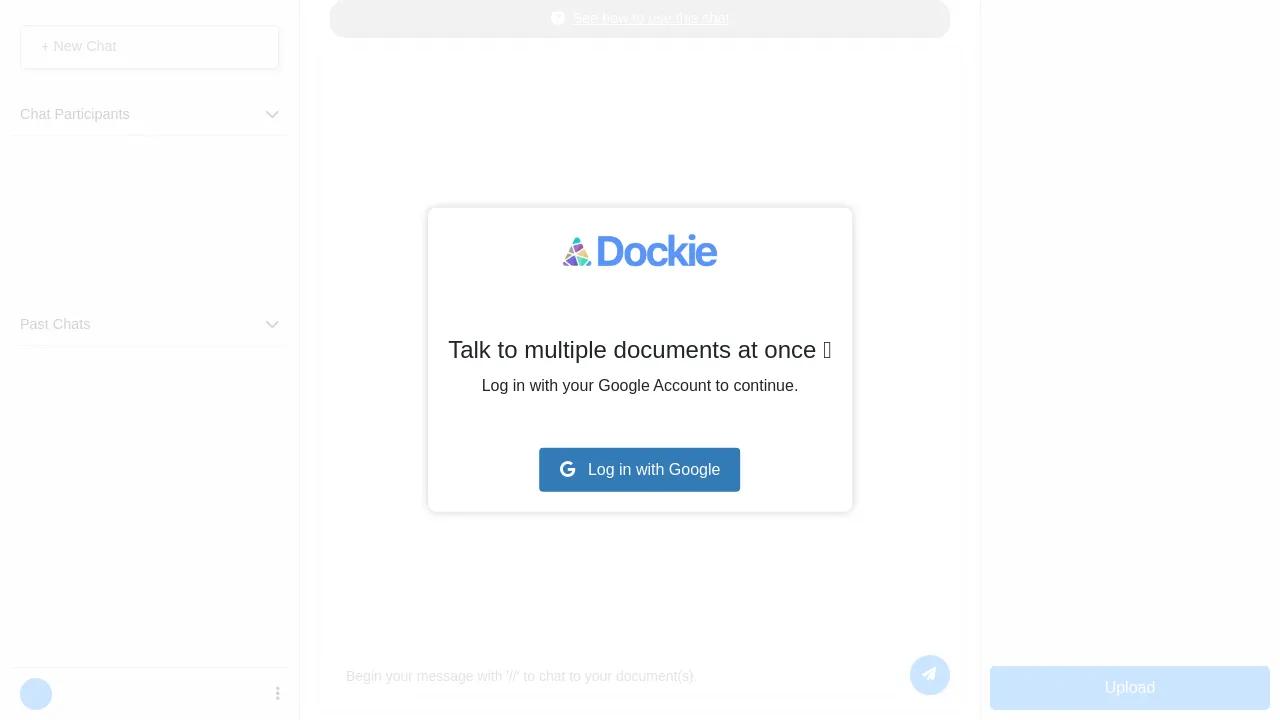Open the vertical three-dots menu in sidebar

click(278, 693)
